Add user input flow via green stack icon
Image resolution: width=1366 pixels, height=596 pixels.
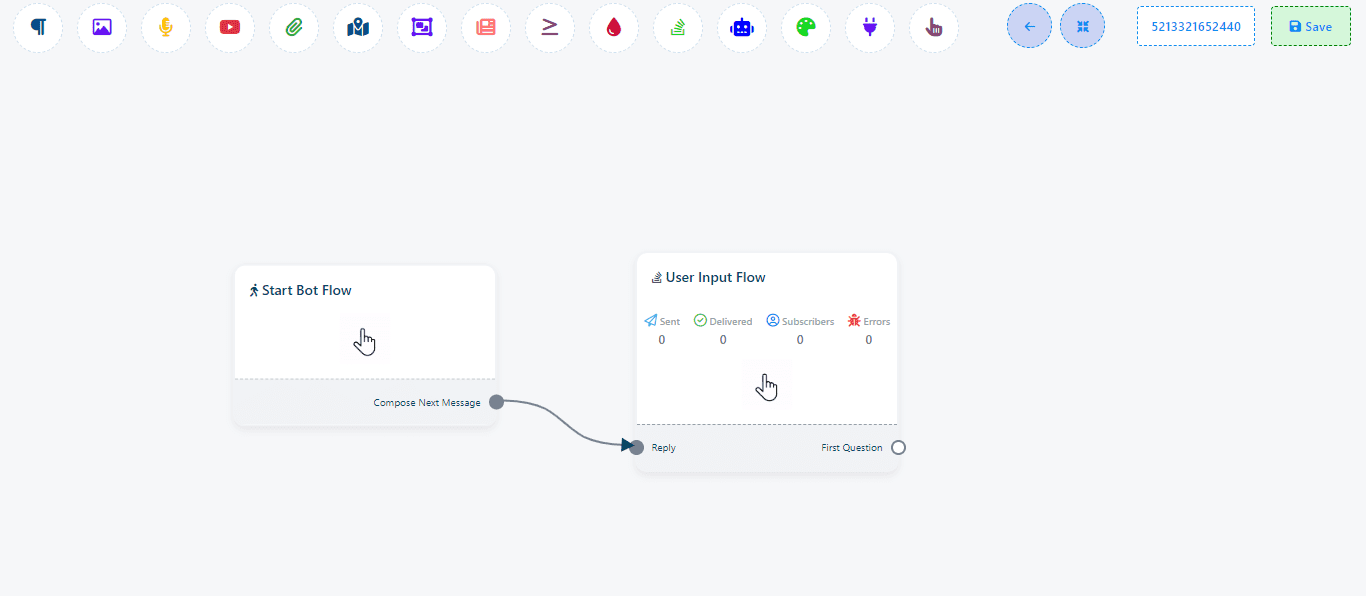[678, 27]
